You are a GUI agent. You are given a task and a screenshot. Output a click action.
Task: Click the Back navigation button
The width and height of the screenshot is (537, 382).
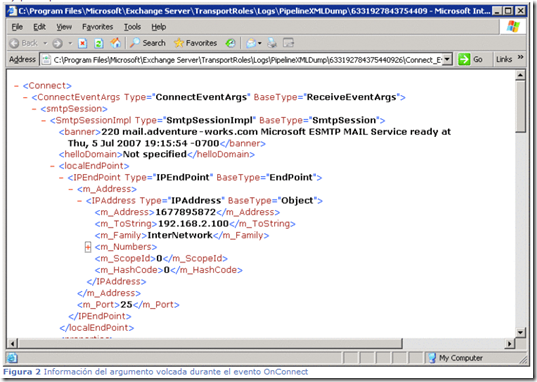point(24,43)
